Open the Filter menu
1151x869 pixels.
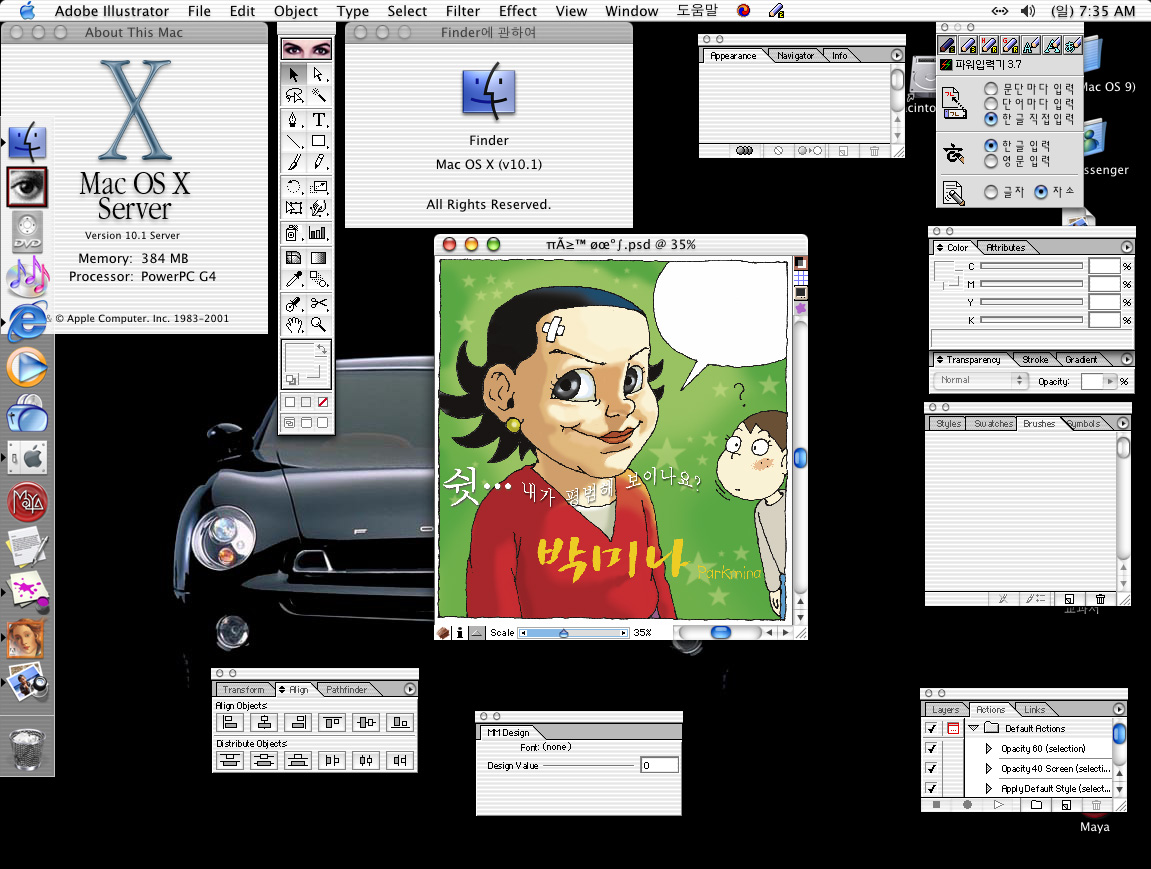(462, 11)
